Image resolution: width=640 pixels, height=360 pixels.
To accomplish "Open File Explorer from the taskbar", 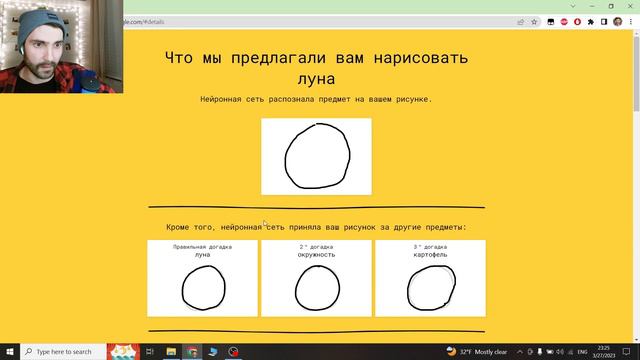I will 171,351.
